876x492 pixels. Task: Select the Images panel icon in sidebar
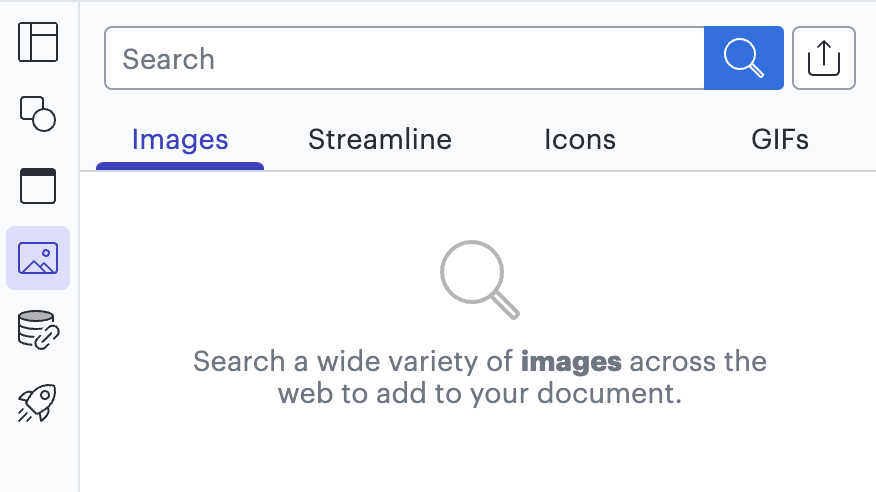[x=38, y=258]
